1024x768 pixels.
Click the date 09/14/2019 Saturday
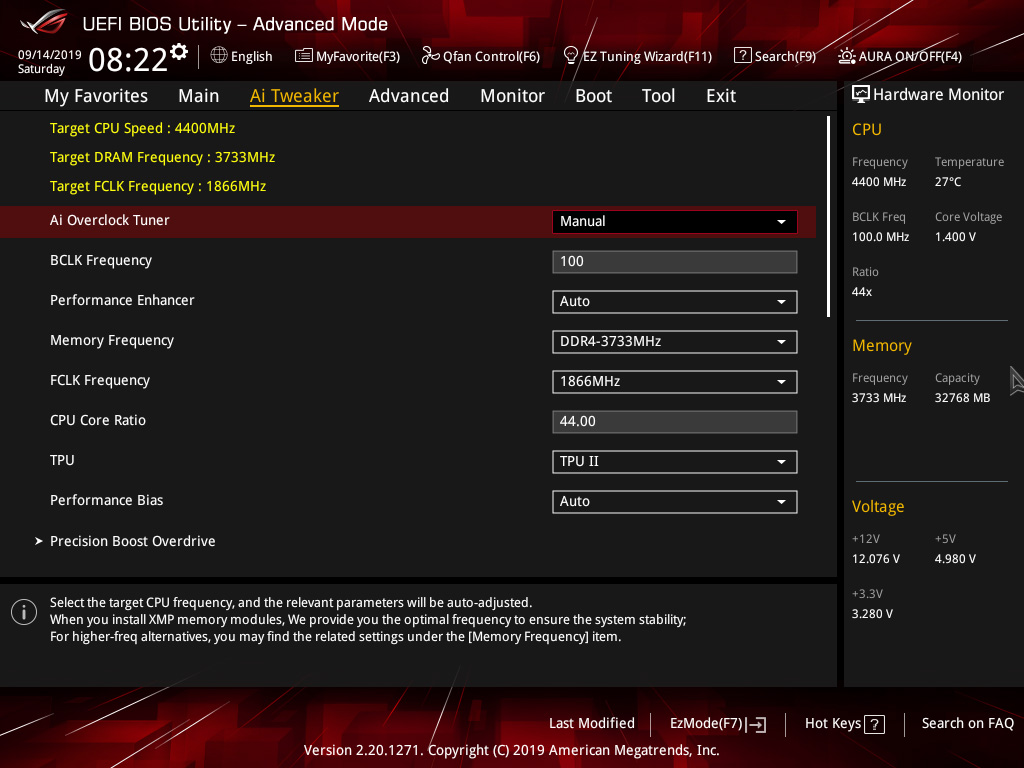(49, 61)
